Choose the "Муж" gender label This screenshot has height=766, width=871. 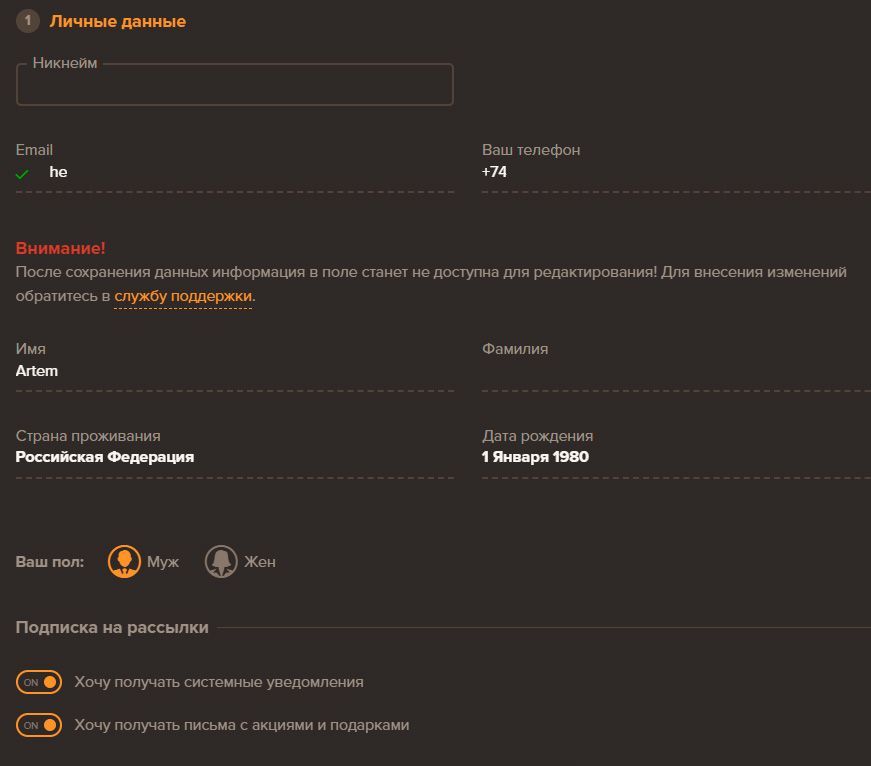click(x=163, y=562)
